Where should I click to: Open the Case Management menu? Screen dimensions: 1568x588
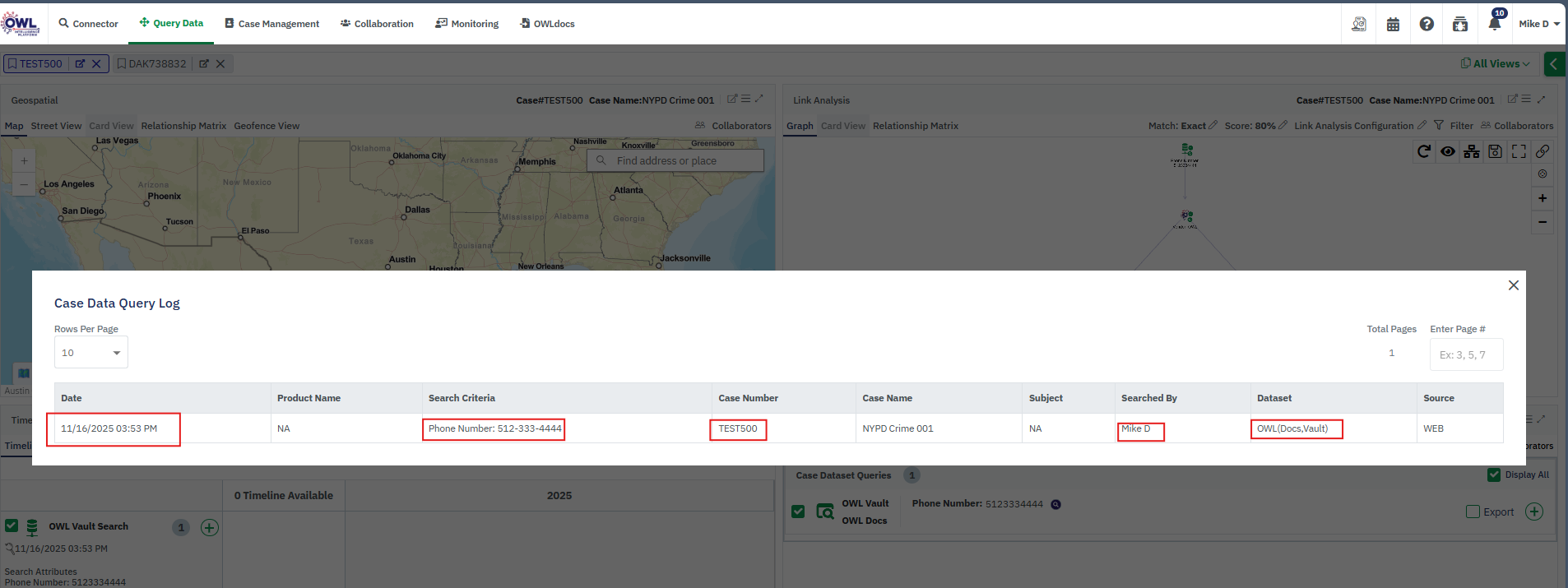point(271,24)
